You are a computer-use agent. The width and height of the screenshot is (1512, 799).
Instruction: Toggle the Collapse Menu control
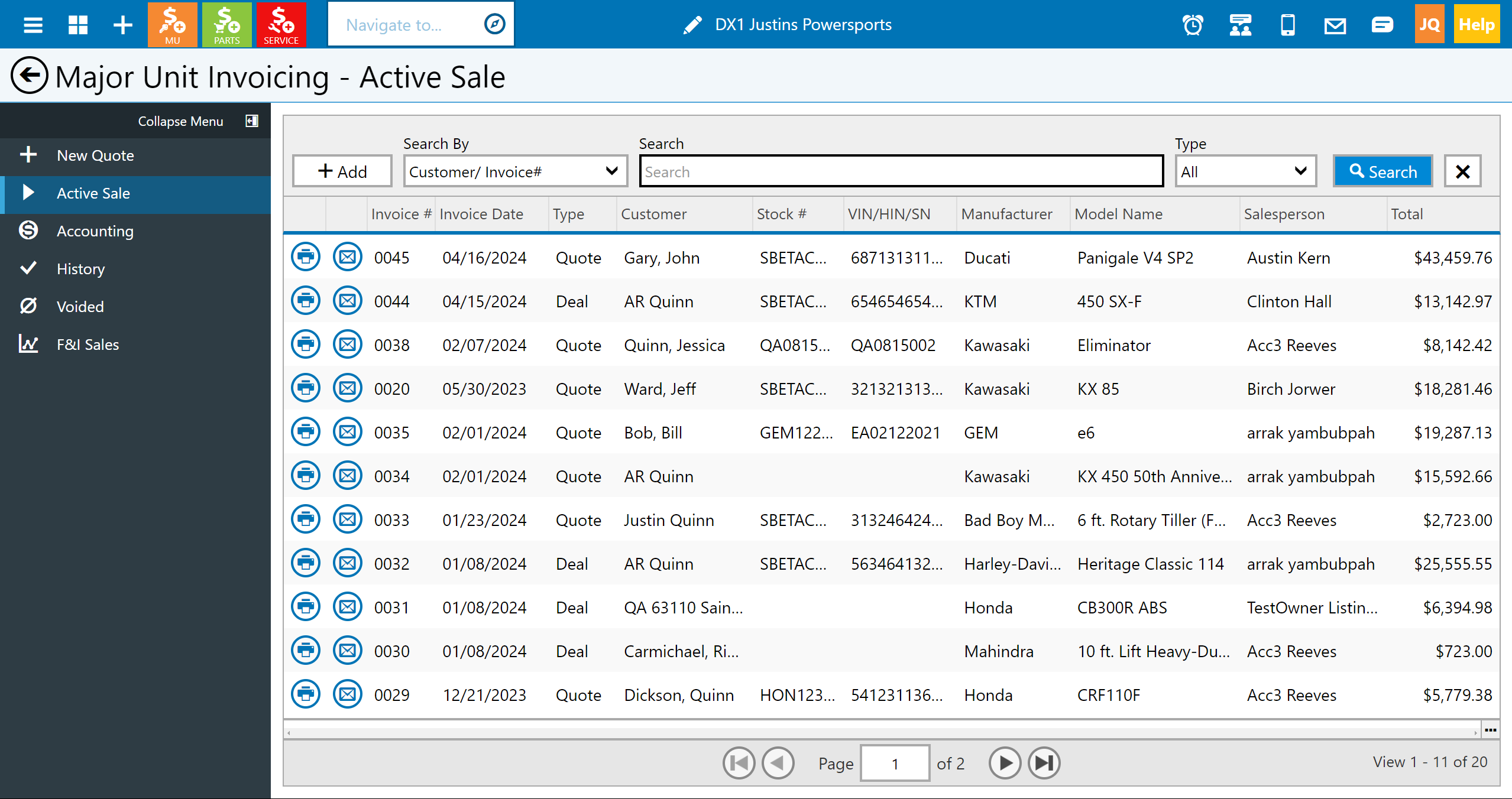[252, 121]
